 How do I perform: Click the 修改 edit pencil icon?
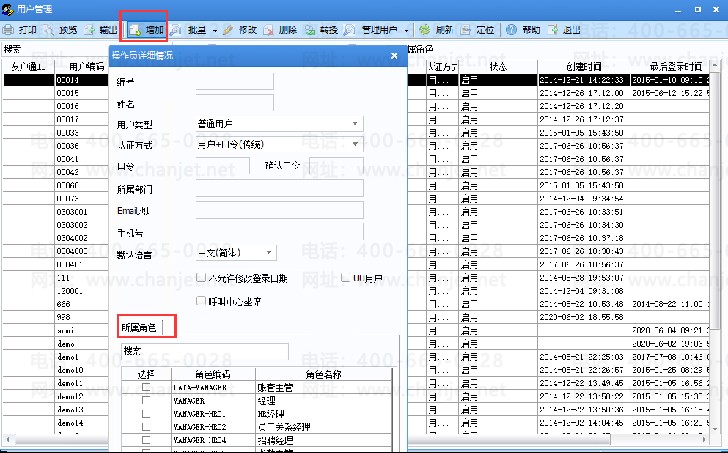(x=228, y=30)
